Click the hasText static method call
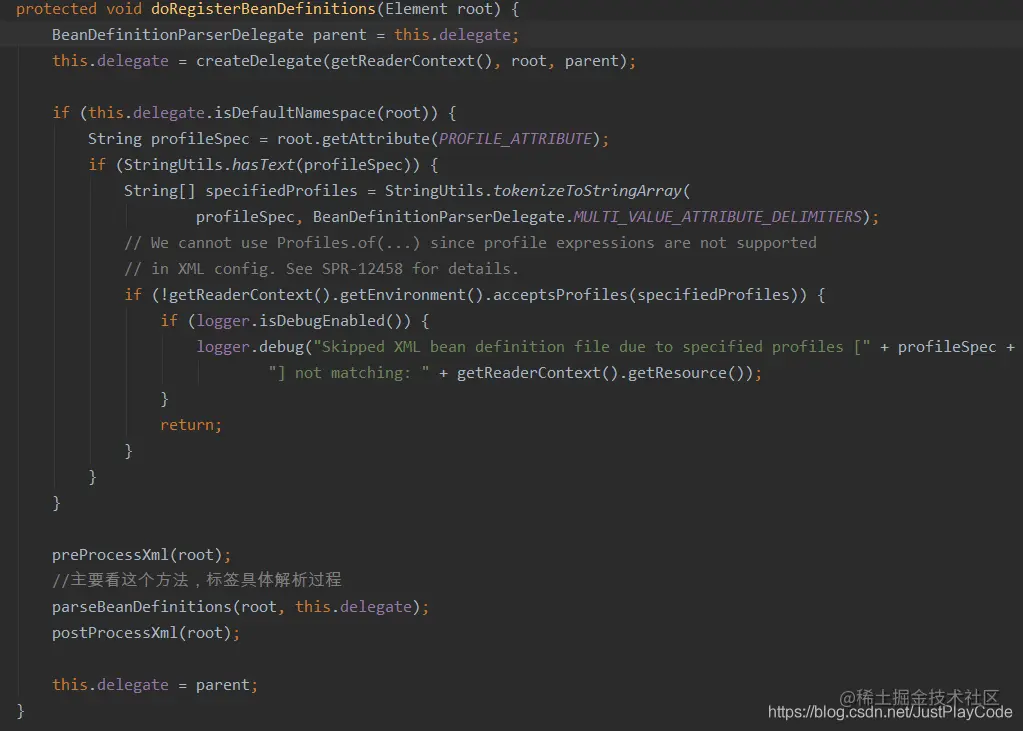Image resolution: width=1023 pixels, height=731 pixels. [x=264, y=165]
